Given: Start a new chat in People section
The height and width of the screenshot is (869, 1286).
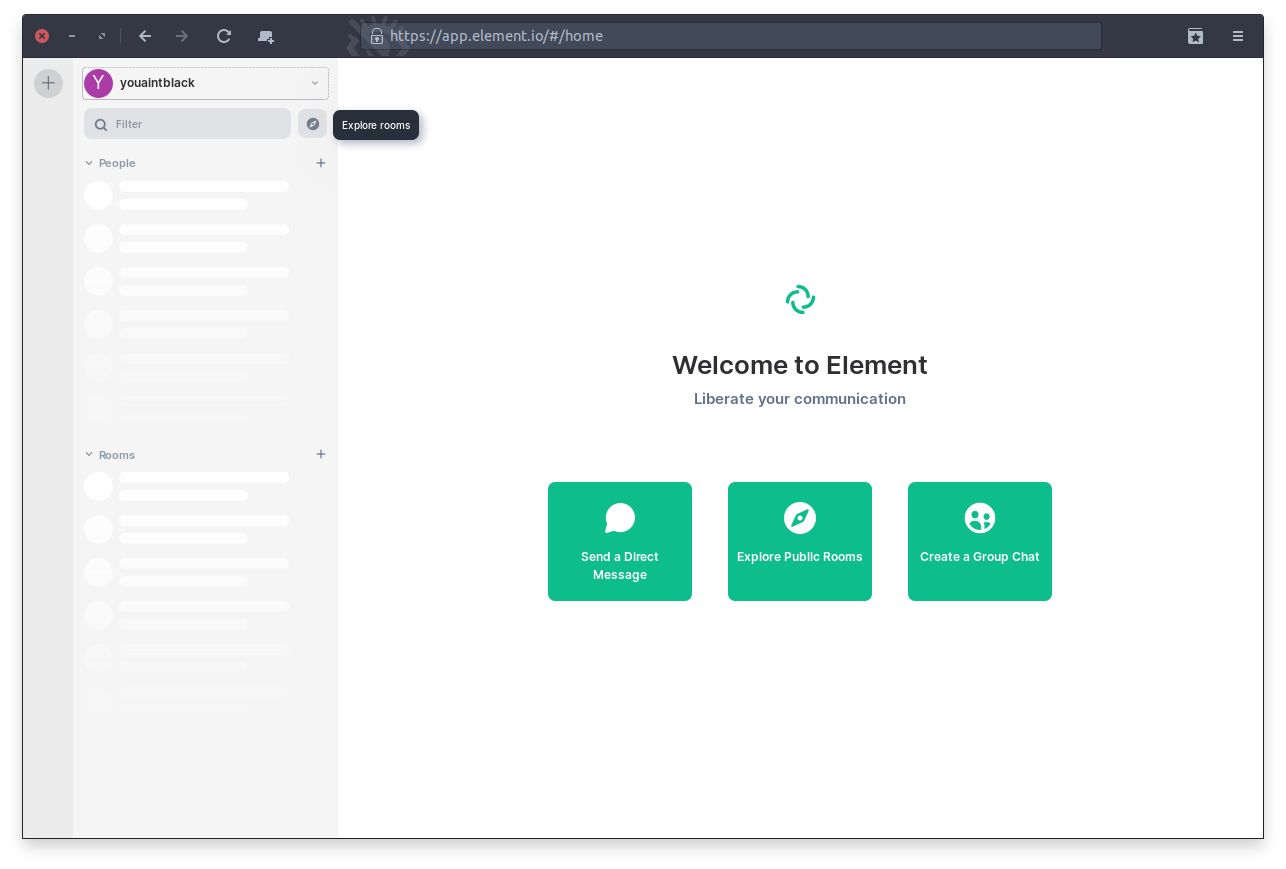Looking at the screenshot, I should coord(321,163).
